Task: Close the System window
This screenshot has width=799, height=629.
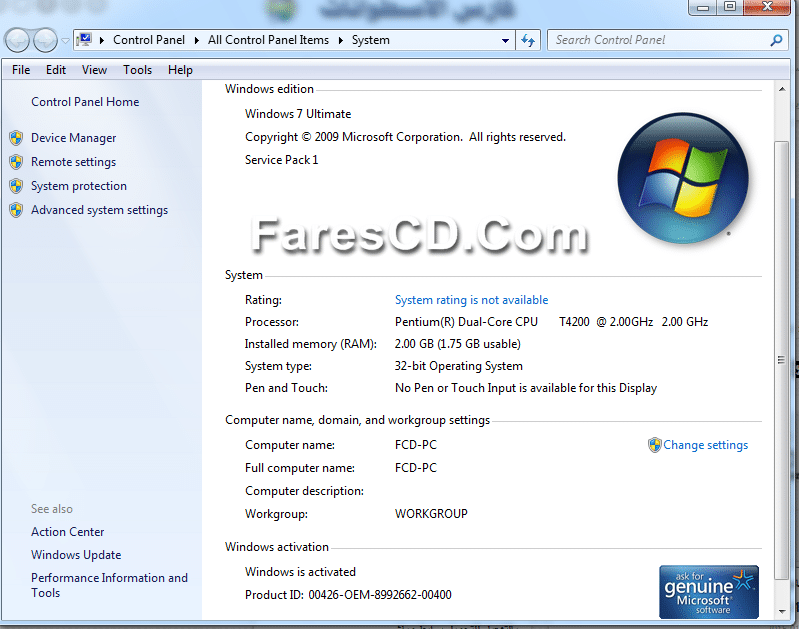Action: point(767,7)
